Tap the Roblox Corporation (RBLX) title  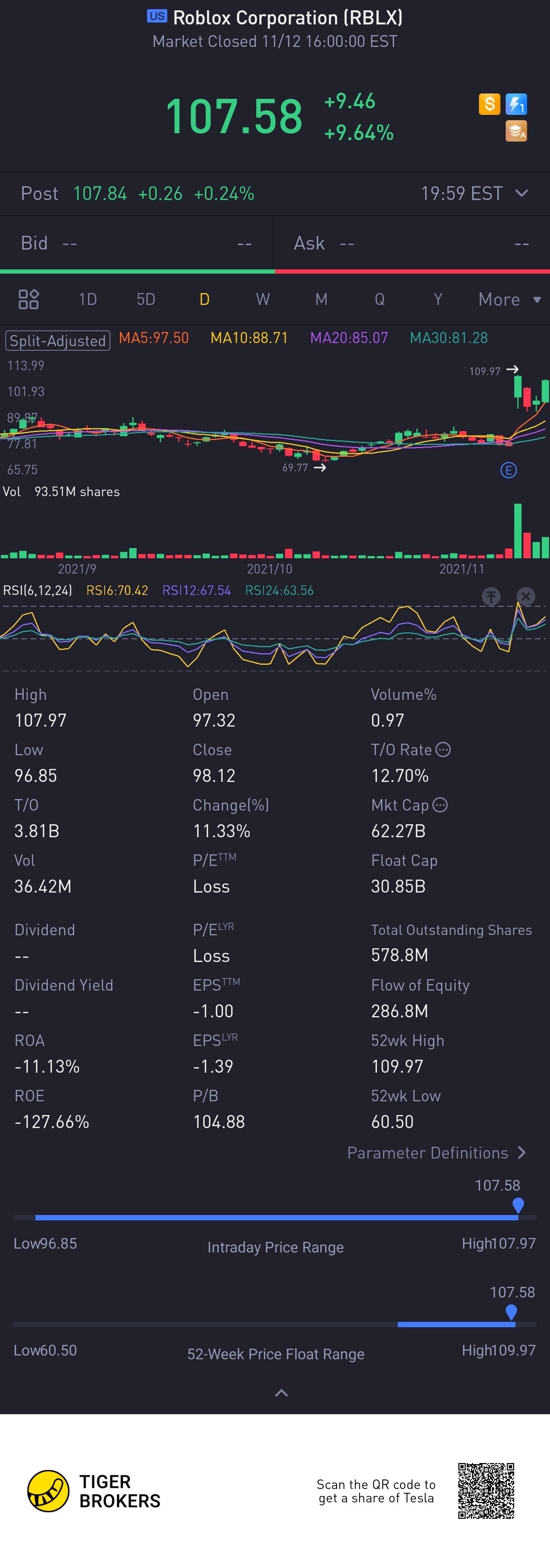[x=288, y=18]
